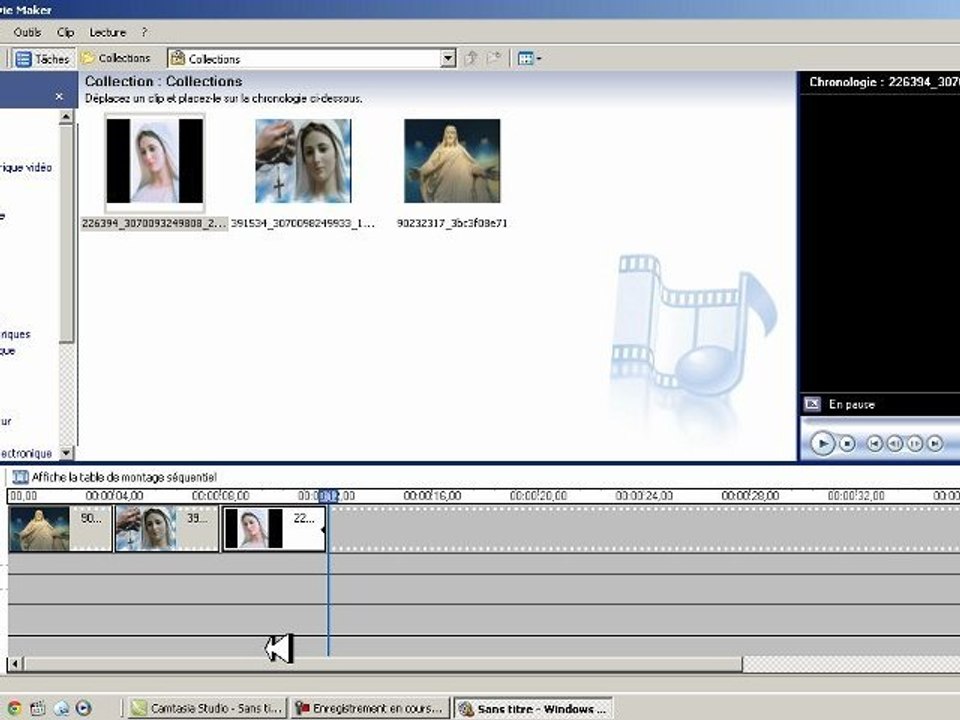
Task: Click the 391534_3070098249933_1... file name label
Action: [x=302, y=223]
